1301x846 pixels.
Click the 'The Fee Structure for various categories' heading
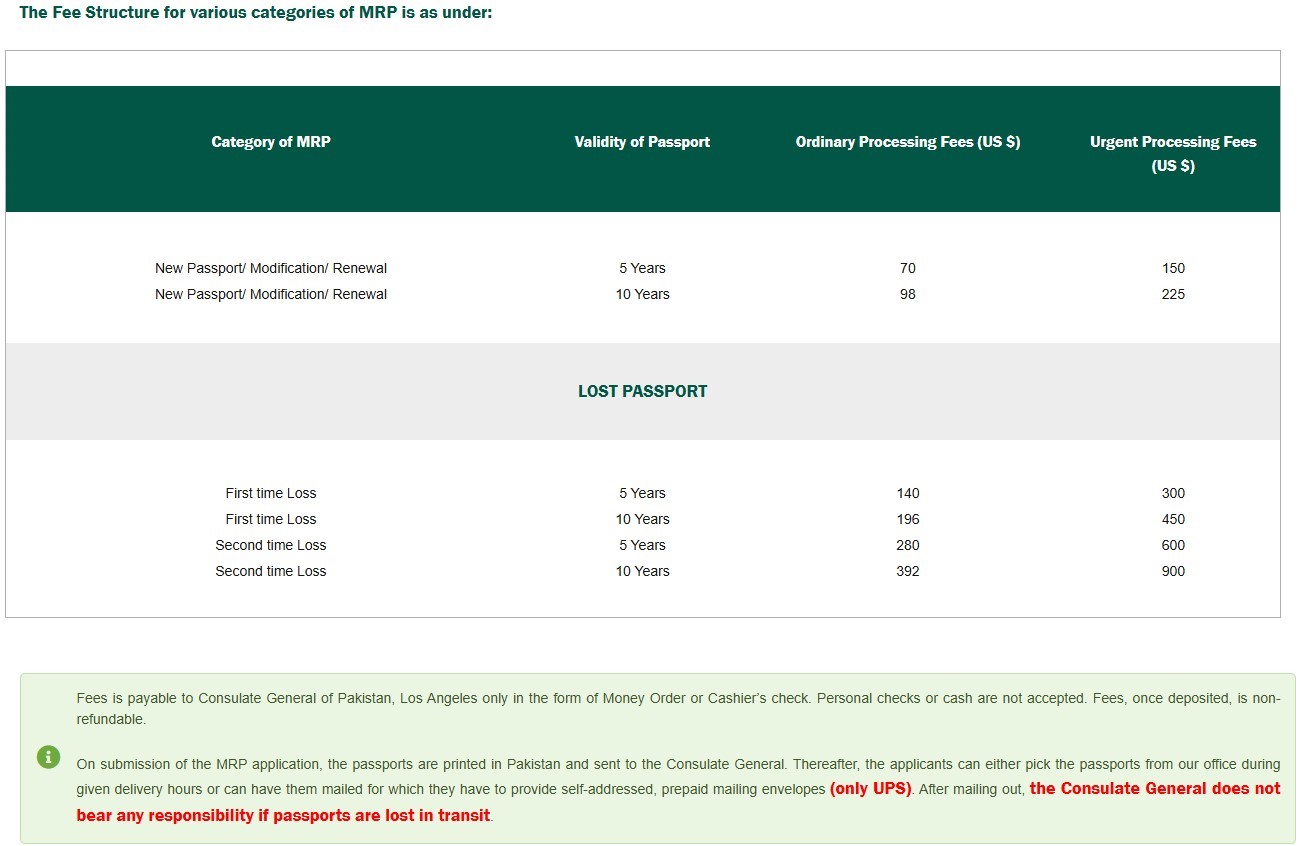(256, 15)
